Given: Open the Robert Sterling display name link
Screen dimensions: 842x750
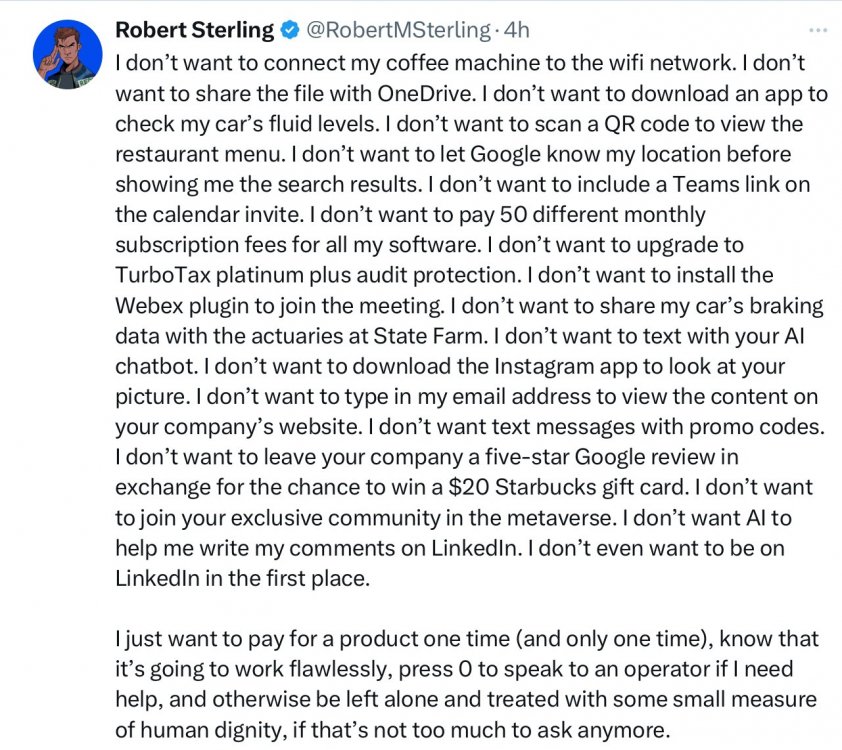Looking at the screenshot, I should [194, 31].
